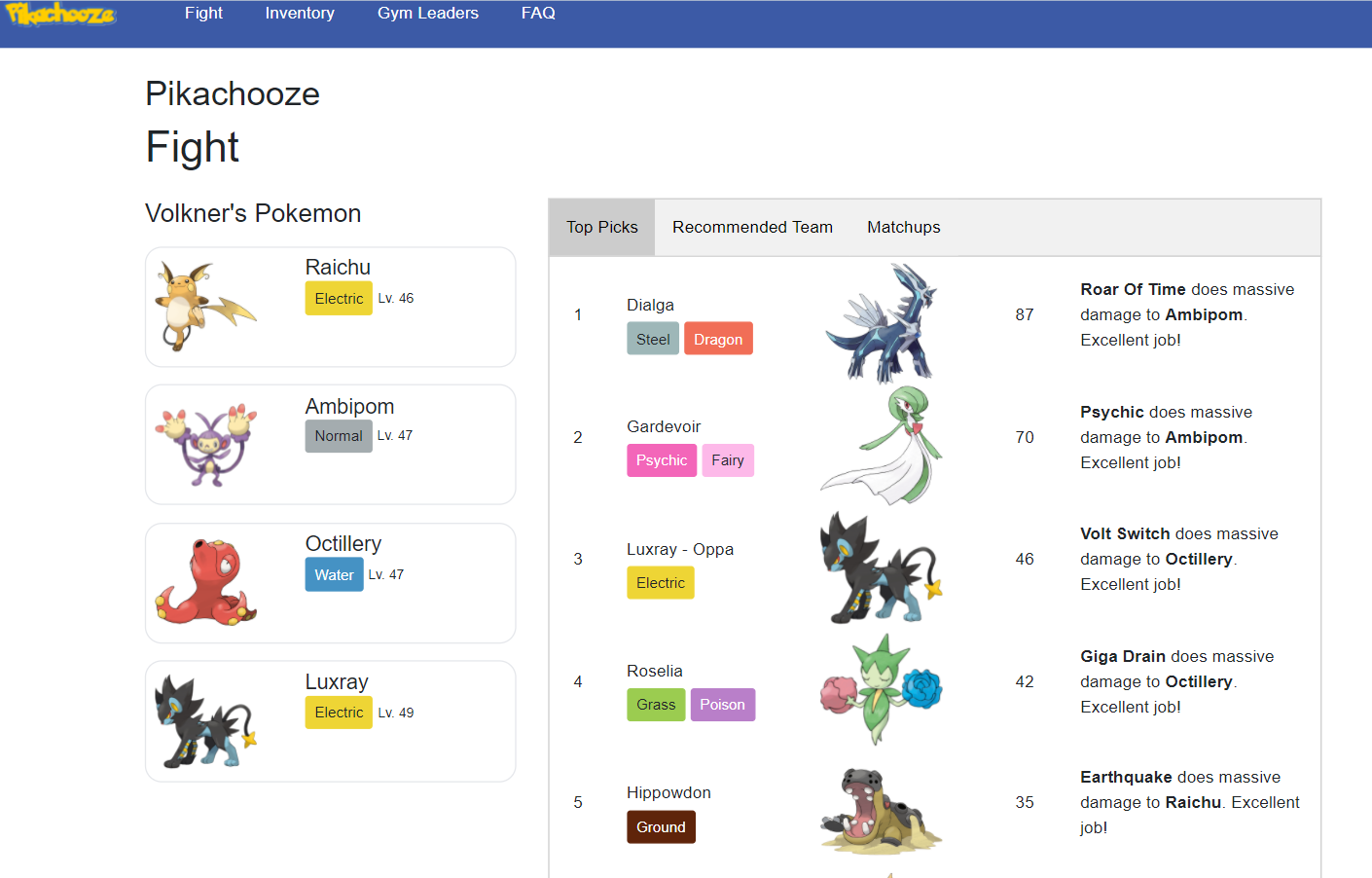
Task: Click Ambipom's Normal type badge
Action: [339, 436]
